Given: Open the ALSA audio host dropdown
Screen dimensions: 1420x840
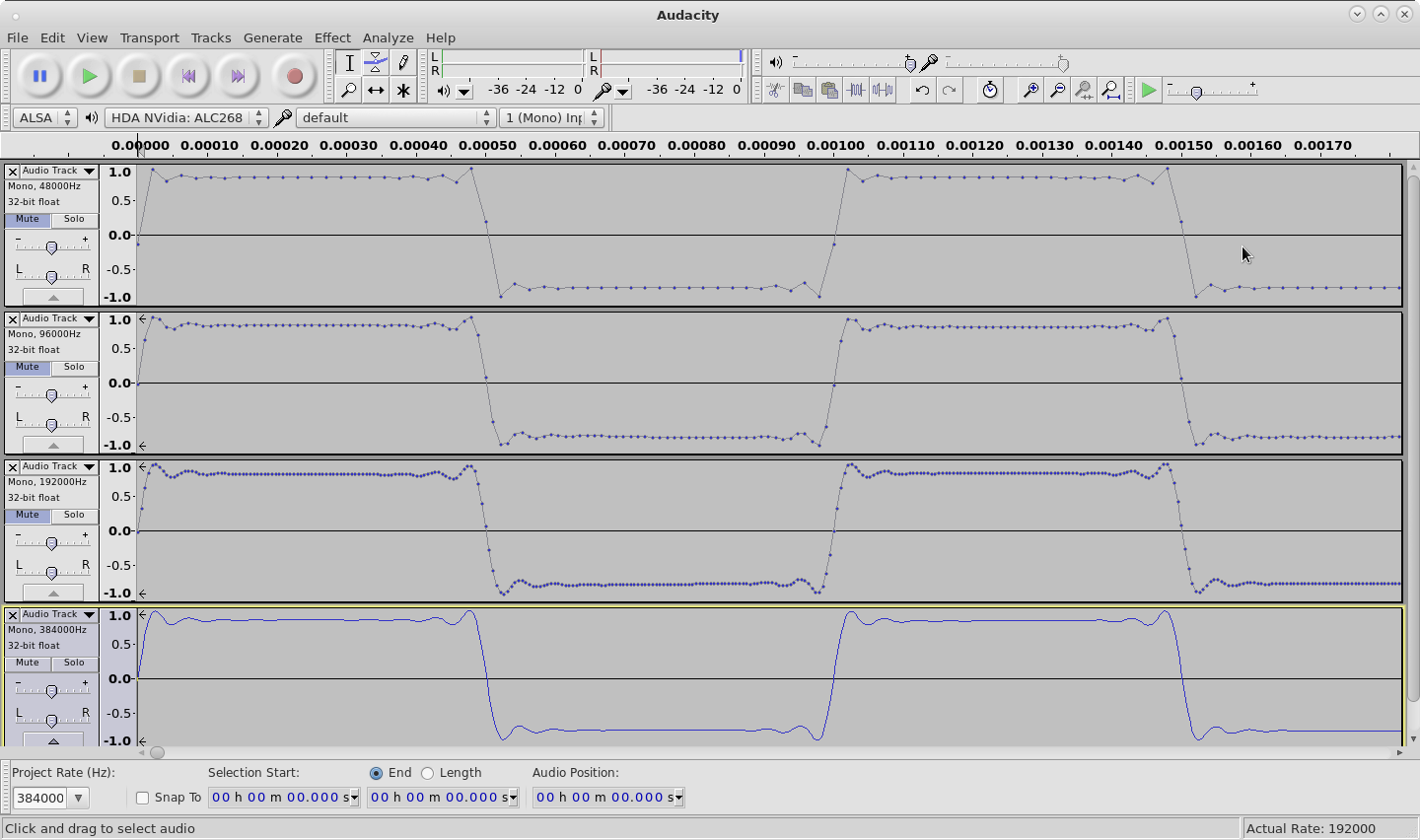Looking at the screenshot, I should 44,117.
